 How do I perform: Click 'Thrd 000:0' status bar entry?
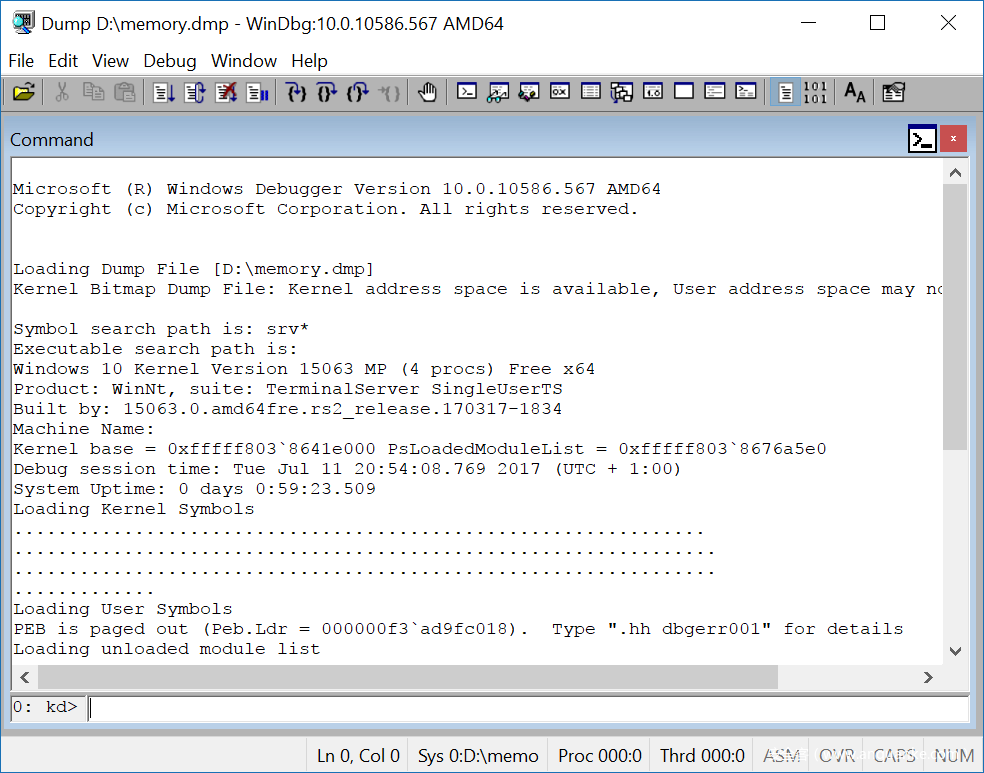(x=702, y=755)
